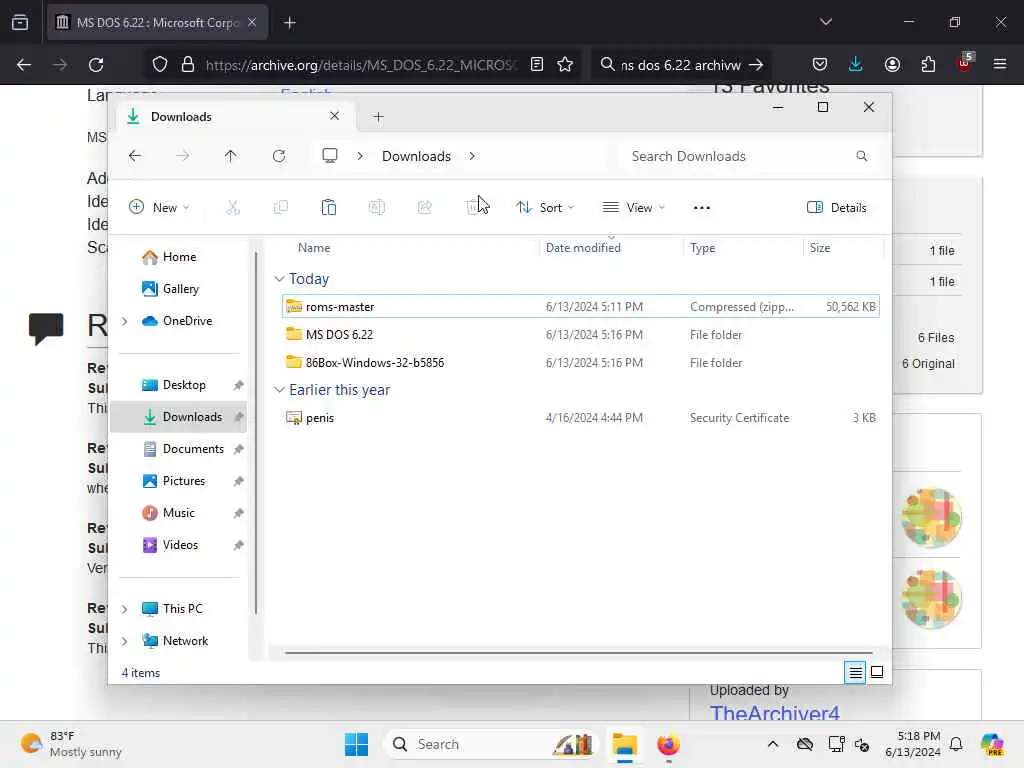The image size is (1024, 768).
Task: Open the New dropdown menu
Action: (x=159, y=208)
